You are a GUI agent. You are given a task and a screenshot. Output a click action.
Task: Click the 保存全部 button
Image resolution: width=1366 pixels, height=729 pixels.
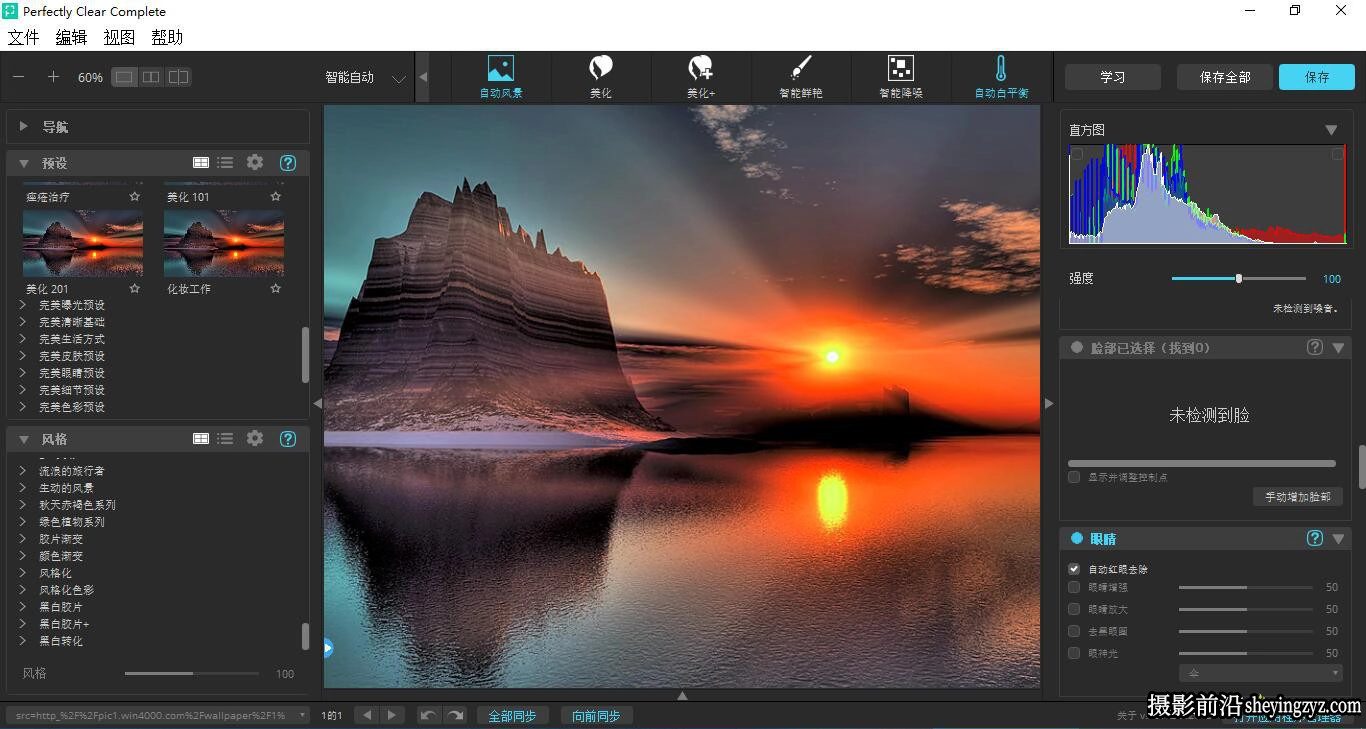click(x=1225, y=77)
